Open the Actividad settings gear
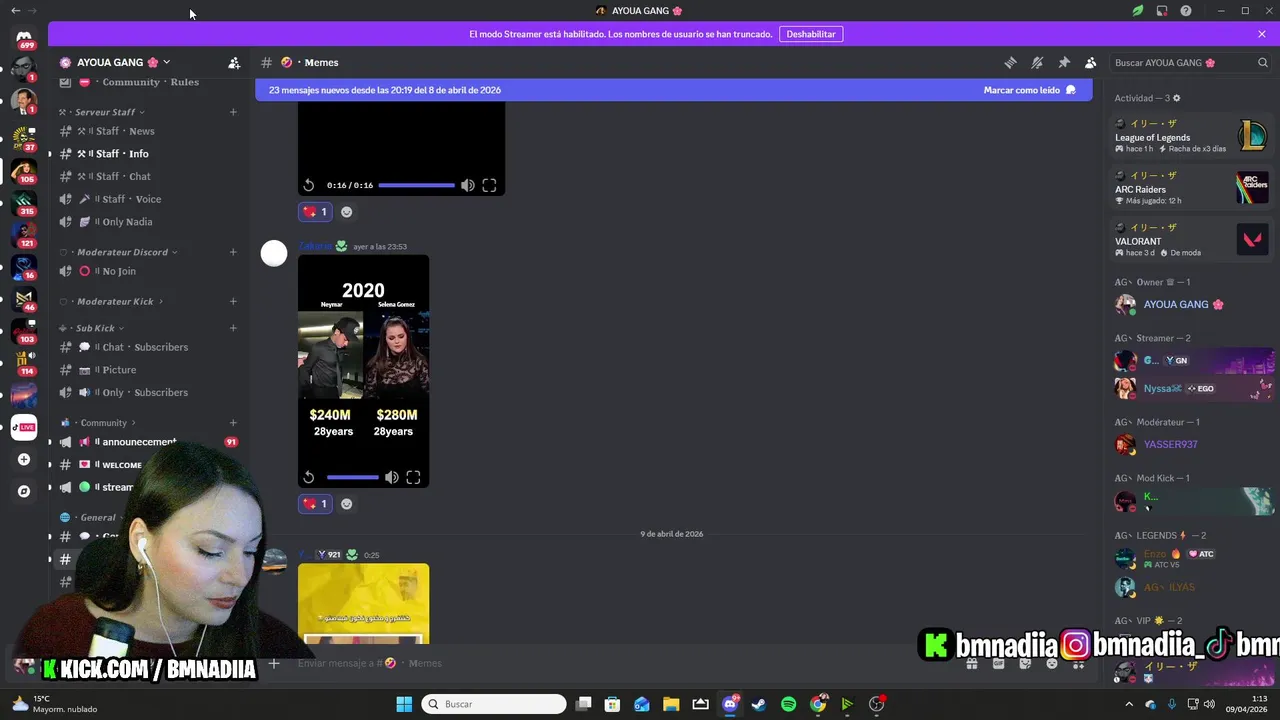The image size is (1280, 720). pos(1176,98)
